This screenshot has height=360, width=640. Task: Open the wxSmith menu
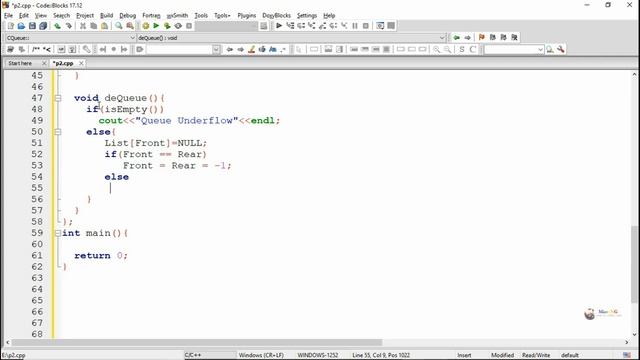tap(177, 15)
